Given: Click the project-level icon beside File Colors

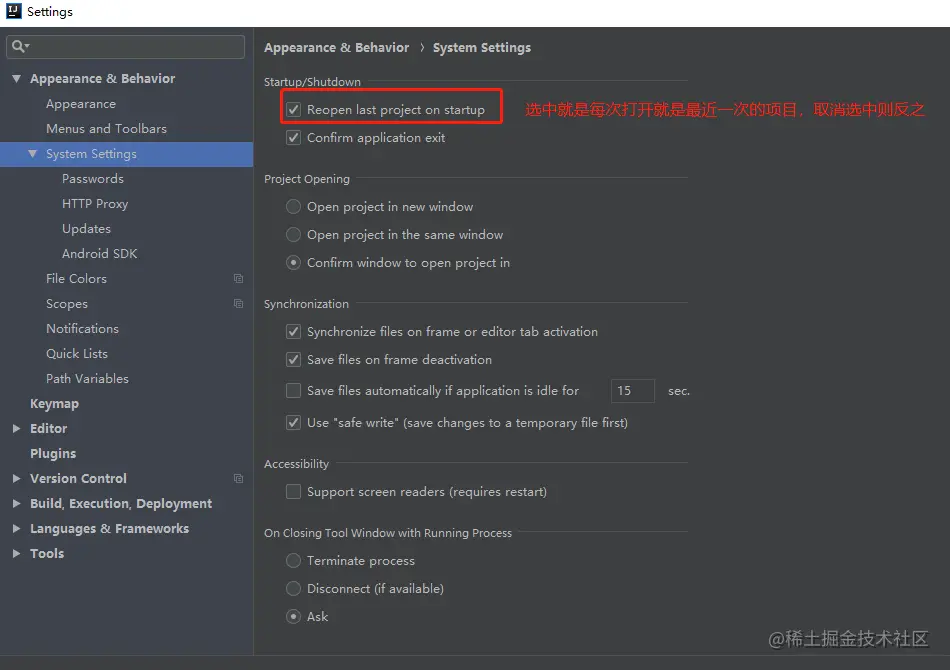Looking at the screenshot, I should [x=239, y=279].
